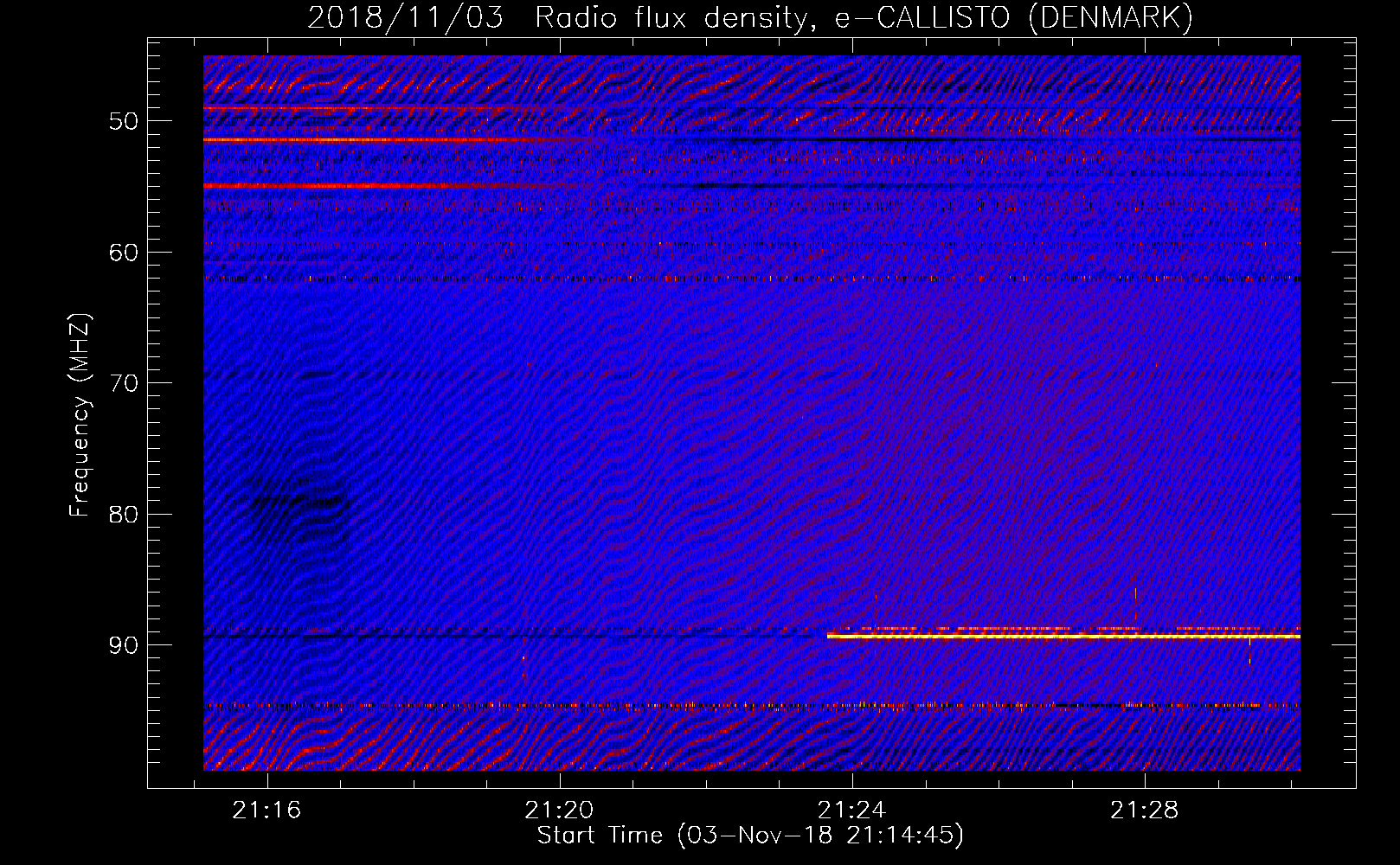Screen dimensions: 1400x865
Task: Click the "50" frequency tick label
Action: pos(123,121)
